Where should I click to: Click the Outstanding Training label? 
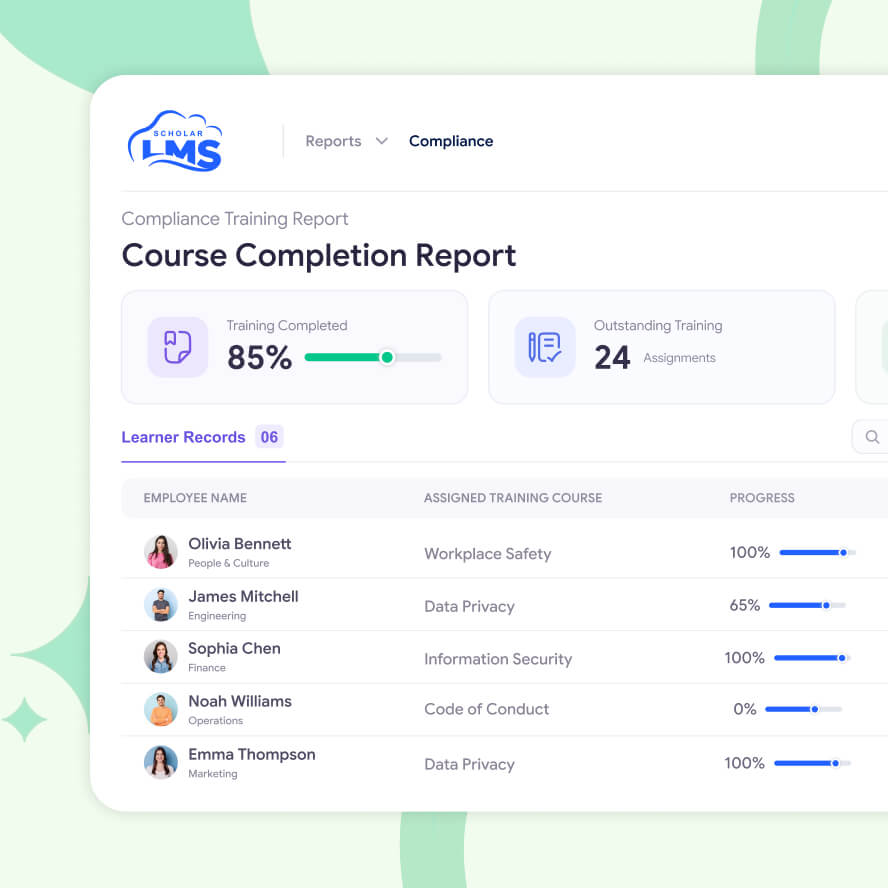click(658, 326)
